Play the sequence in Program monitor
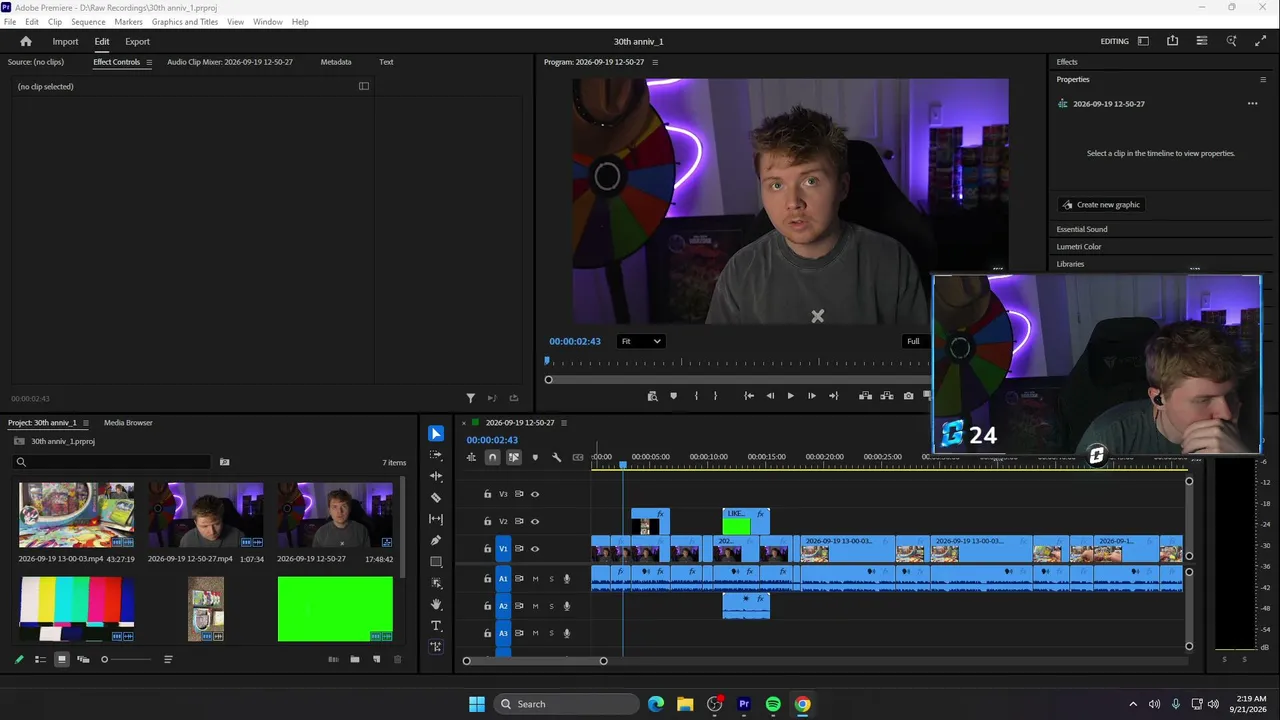The image size is (1280, 720). pos(790,396)
